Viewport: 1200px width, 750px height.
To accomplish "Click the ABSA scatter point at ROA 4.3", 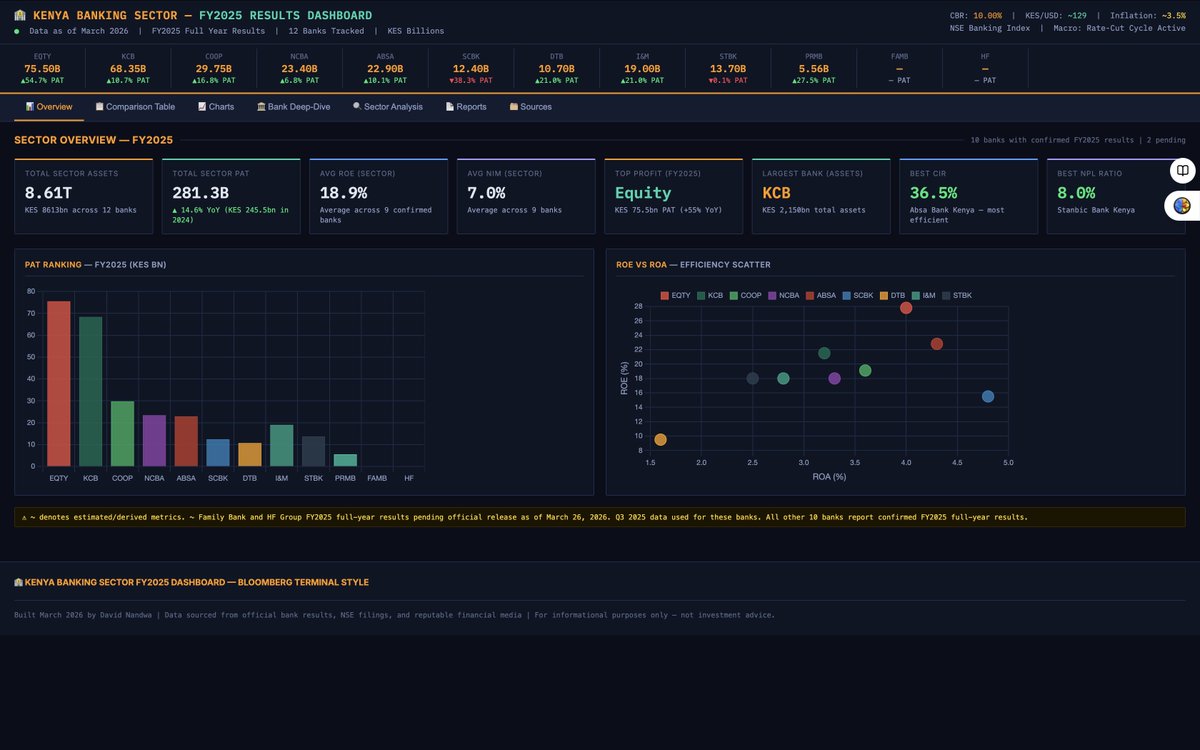I will tap(937, 344).
